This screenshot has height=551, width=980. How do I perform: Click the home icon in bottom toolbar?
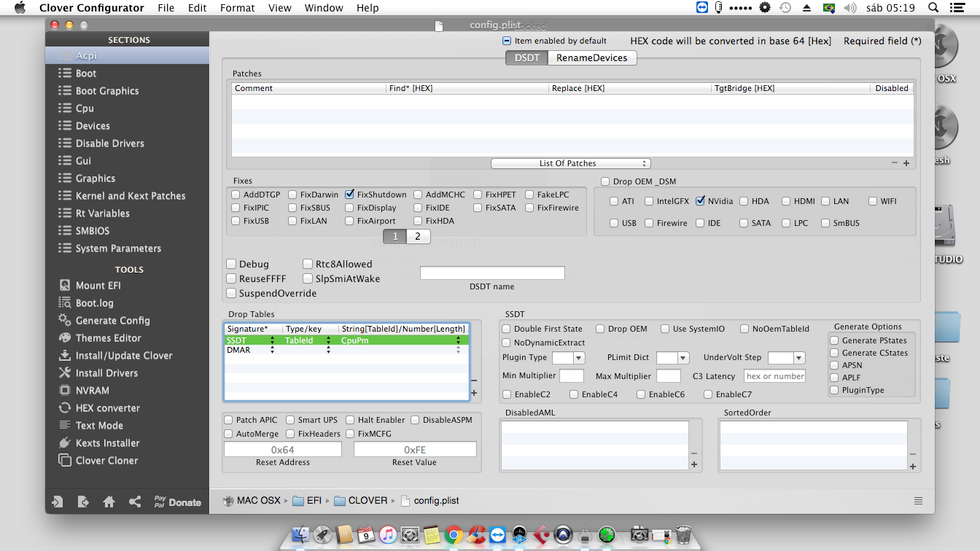(x=109, y=502)
